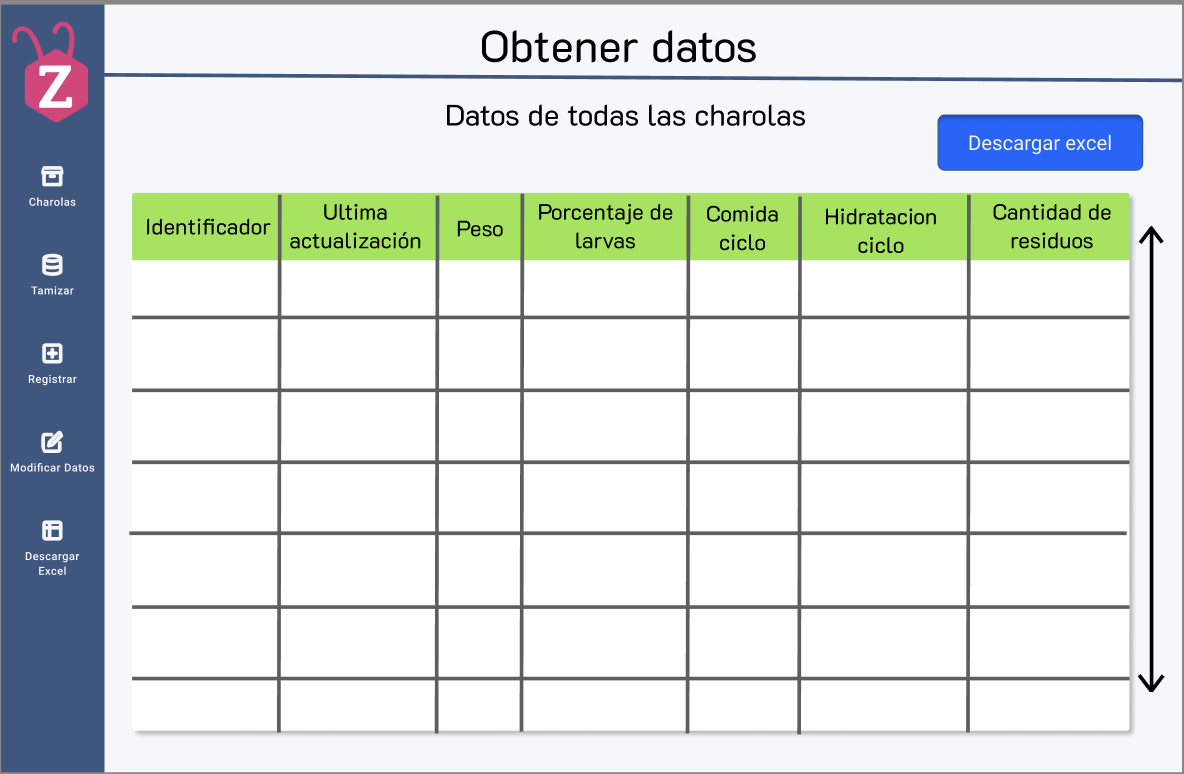Go to Charolas menu label
This screenshot has height=774, width=1184.
click(52, 202)
